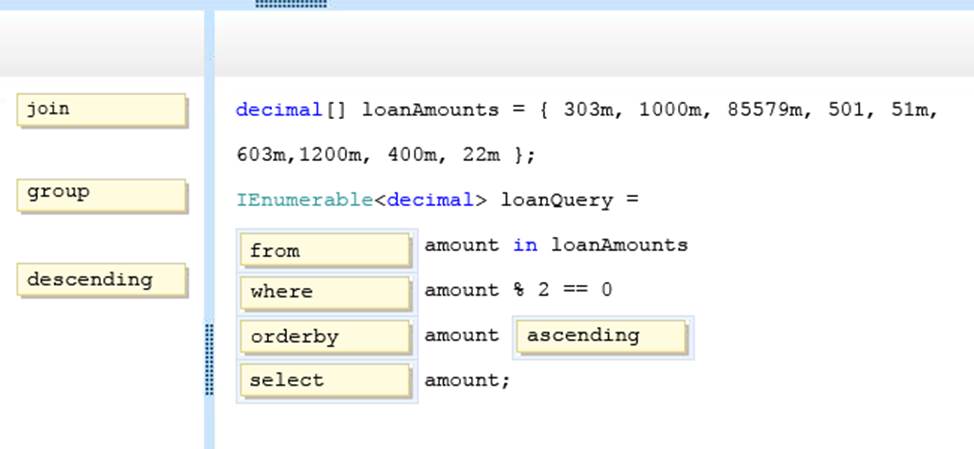Click the placed 'select' tile
This screenshot has width=974, height=449.
325,381
